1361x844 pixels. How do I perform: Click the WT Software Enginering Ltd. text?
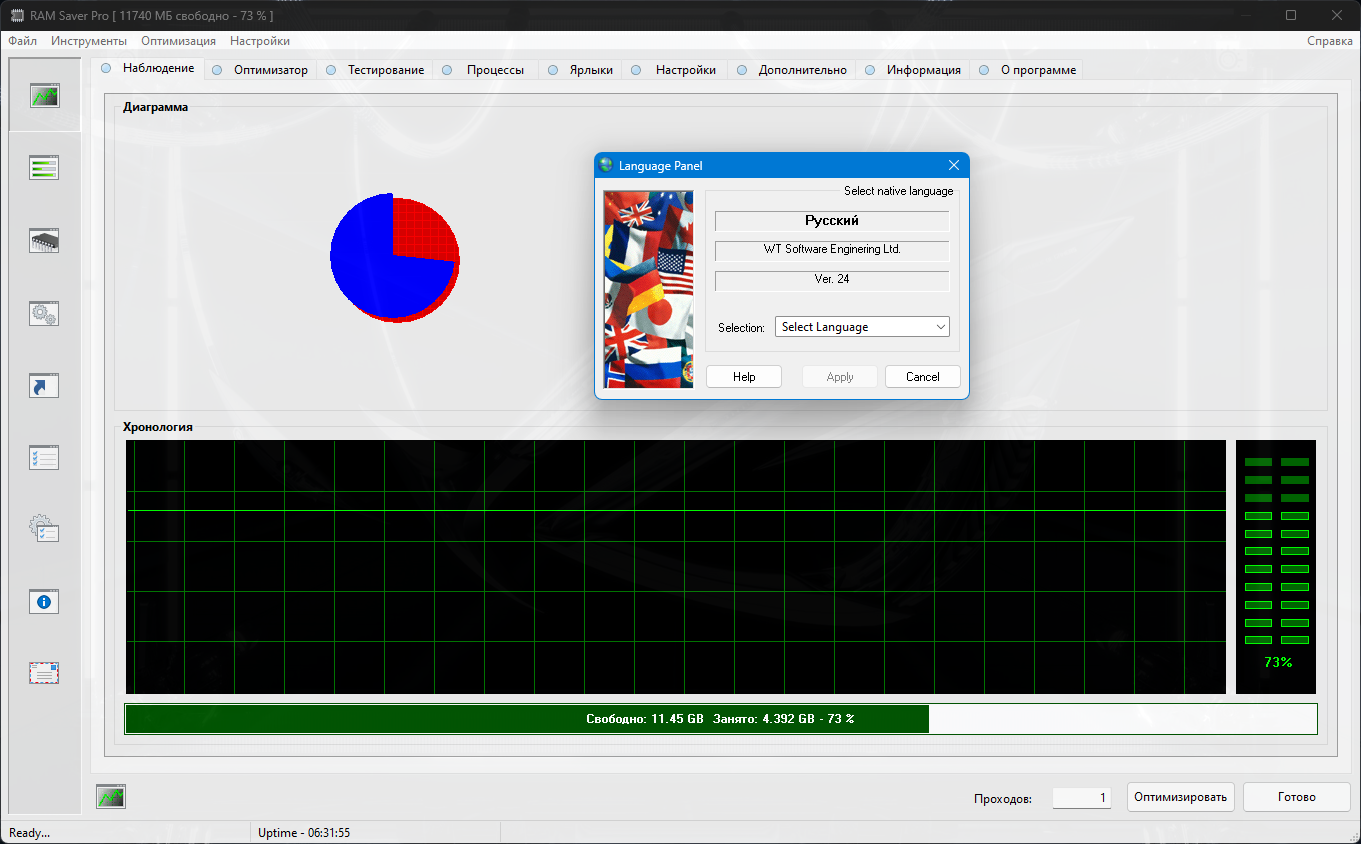(832, 249)
